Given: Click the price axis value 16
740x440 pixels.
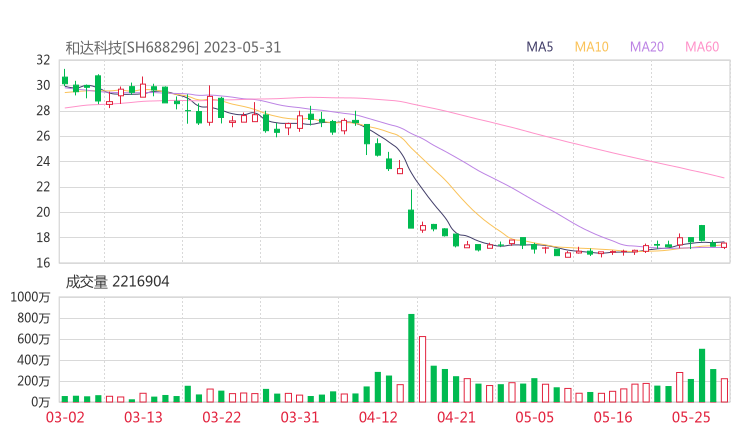Looking at the screenshot, I should click(x=43, y=263).
